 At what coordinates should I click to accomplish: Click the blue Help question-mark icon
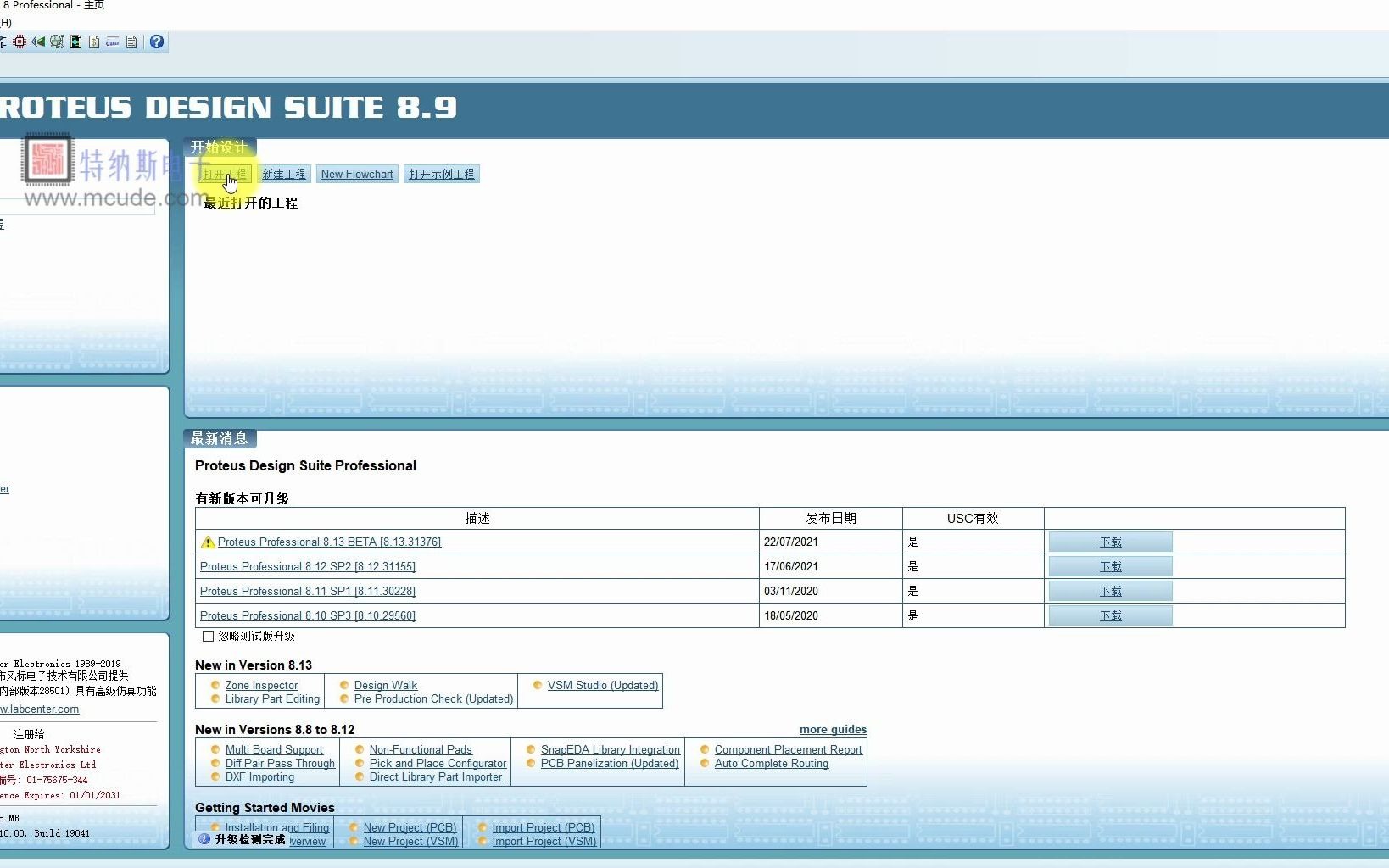pos(157,42)
